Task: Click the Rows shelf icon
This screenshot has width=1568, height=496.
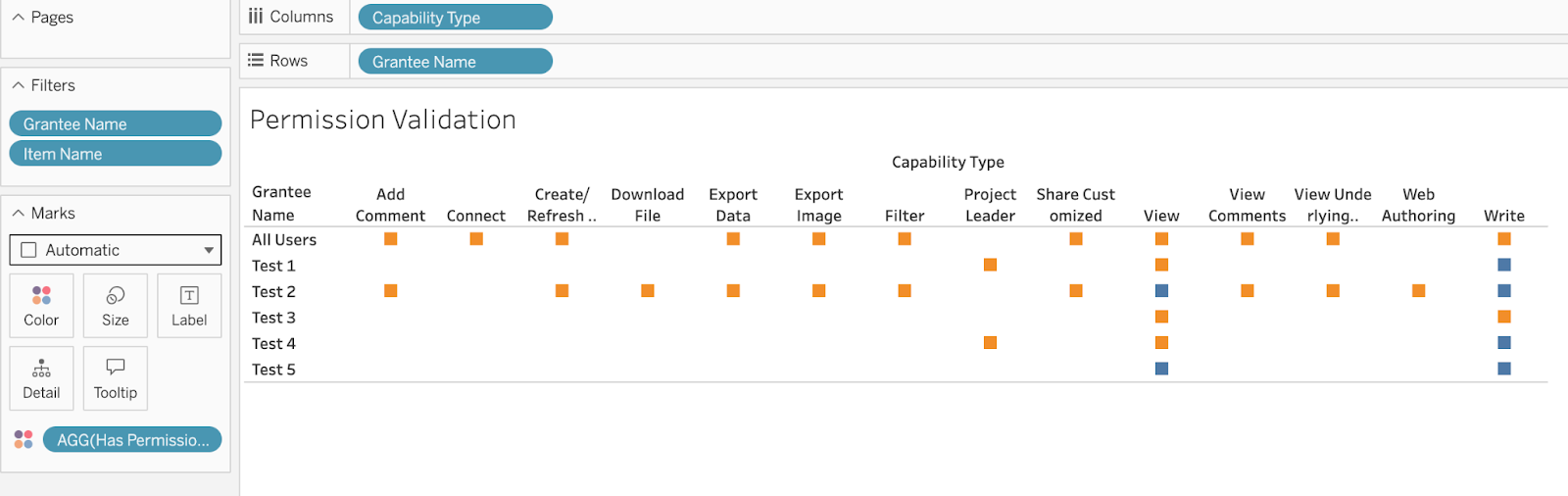Action: tap(256, 60)
